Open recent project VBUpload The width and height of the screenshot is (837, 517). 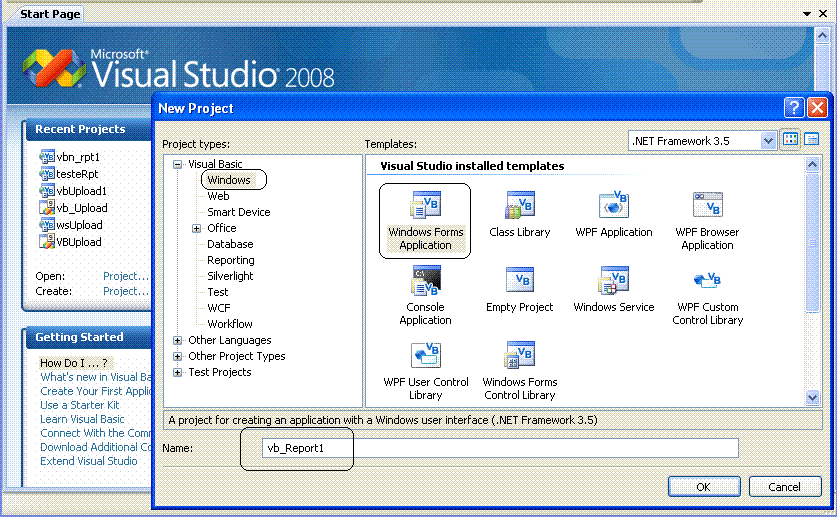point(70,242)
